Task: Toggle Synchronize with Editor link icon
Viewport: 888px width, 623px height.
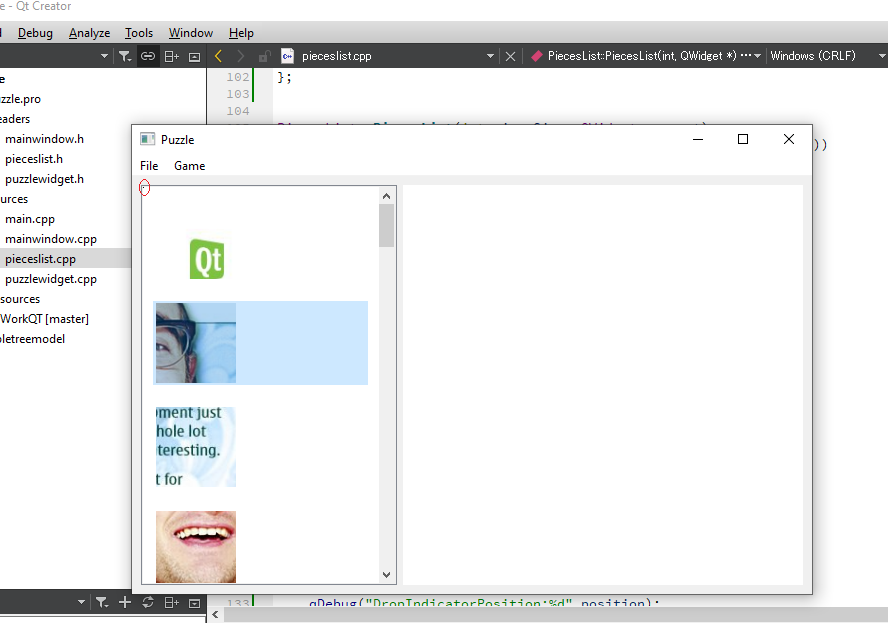Action: click(x=148, y=56)
